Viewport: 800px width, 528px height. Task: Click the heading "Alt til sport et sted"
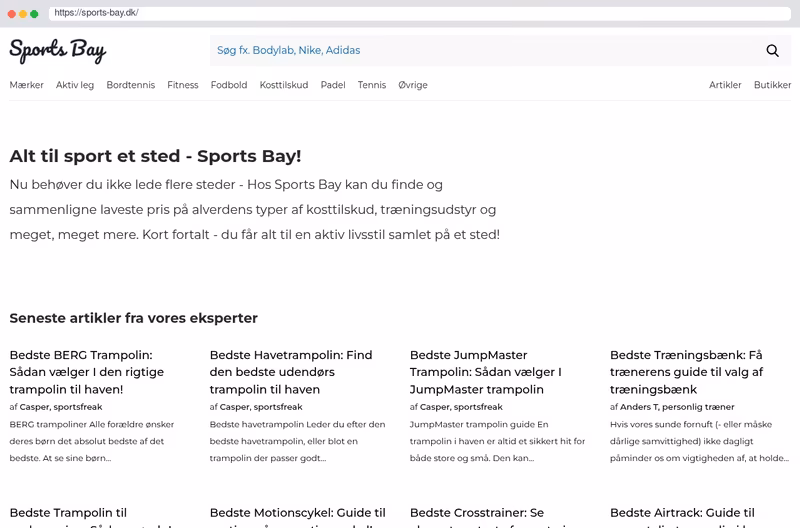(x=155, y=156)
